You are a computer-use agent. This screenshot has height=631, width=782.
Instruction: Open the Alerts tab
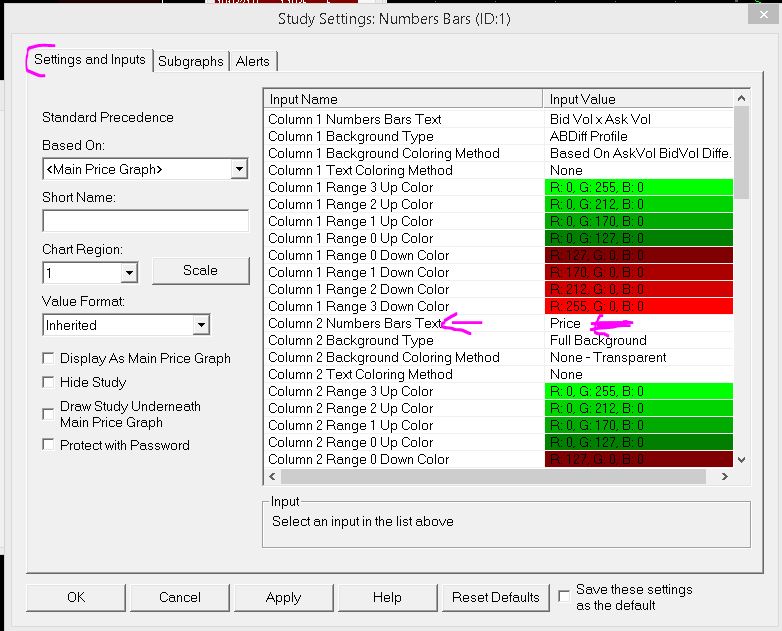click(253, 61)
